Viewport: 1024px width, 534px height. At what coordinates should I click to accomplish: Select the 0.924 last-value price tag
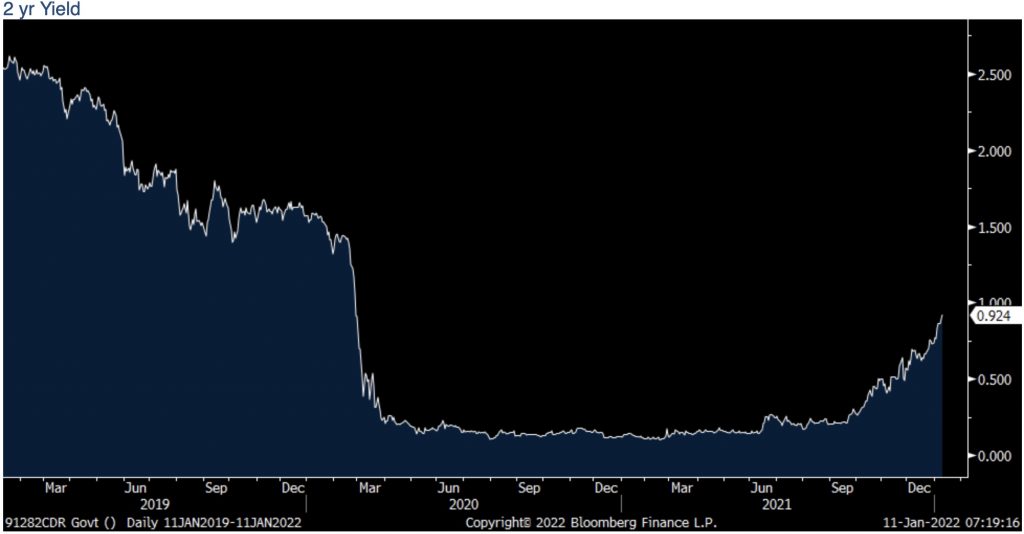[x=993, y=316]
